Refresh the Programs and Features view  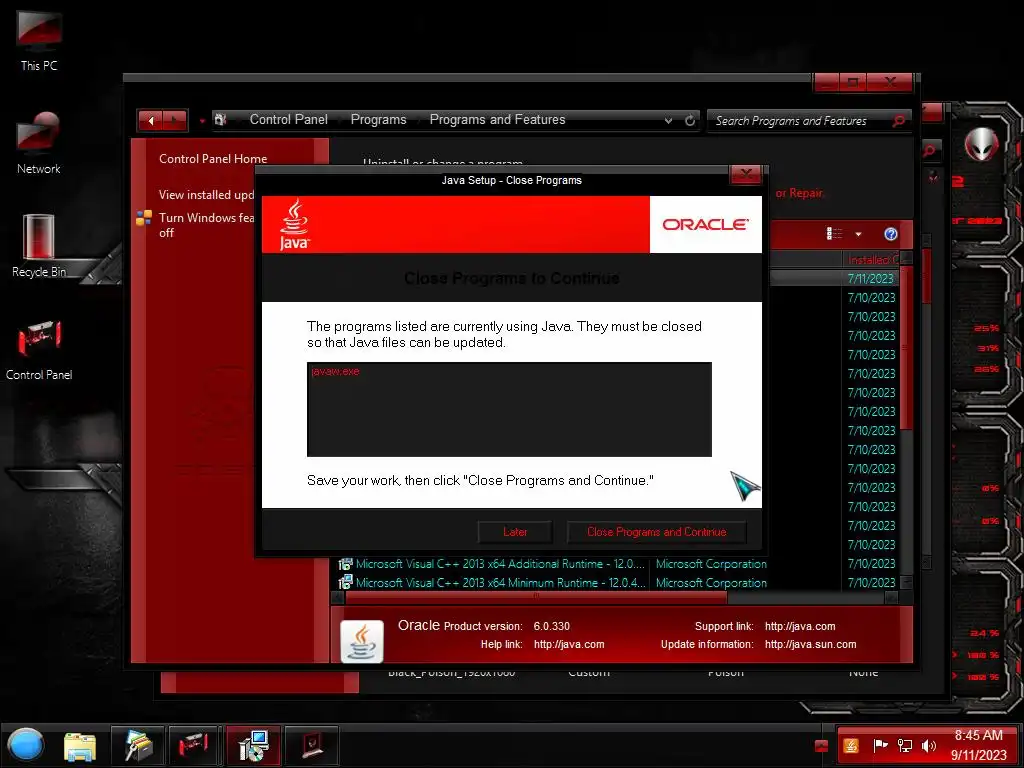(690, 120)
